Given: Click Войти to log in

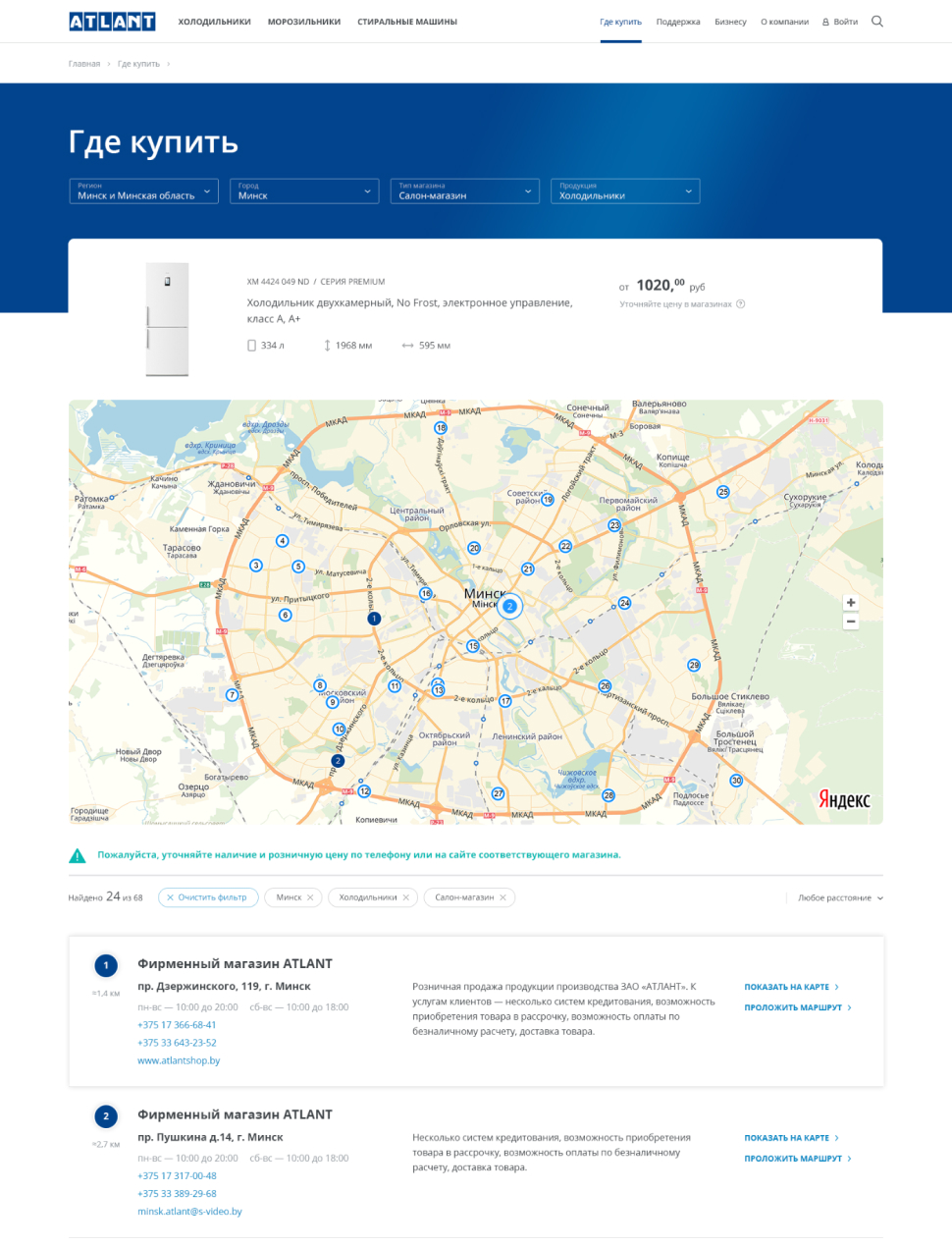Looking at the screenshot, I should [840, 22].
